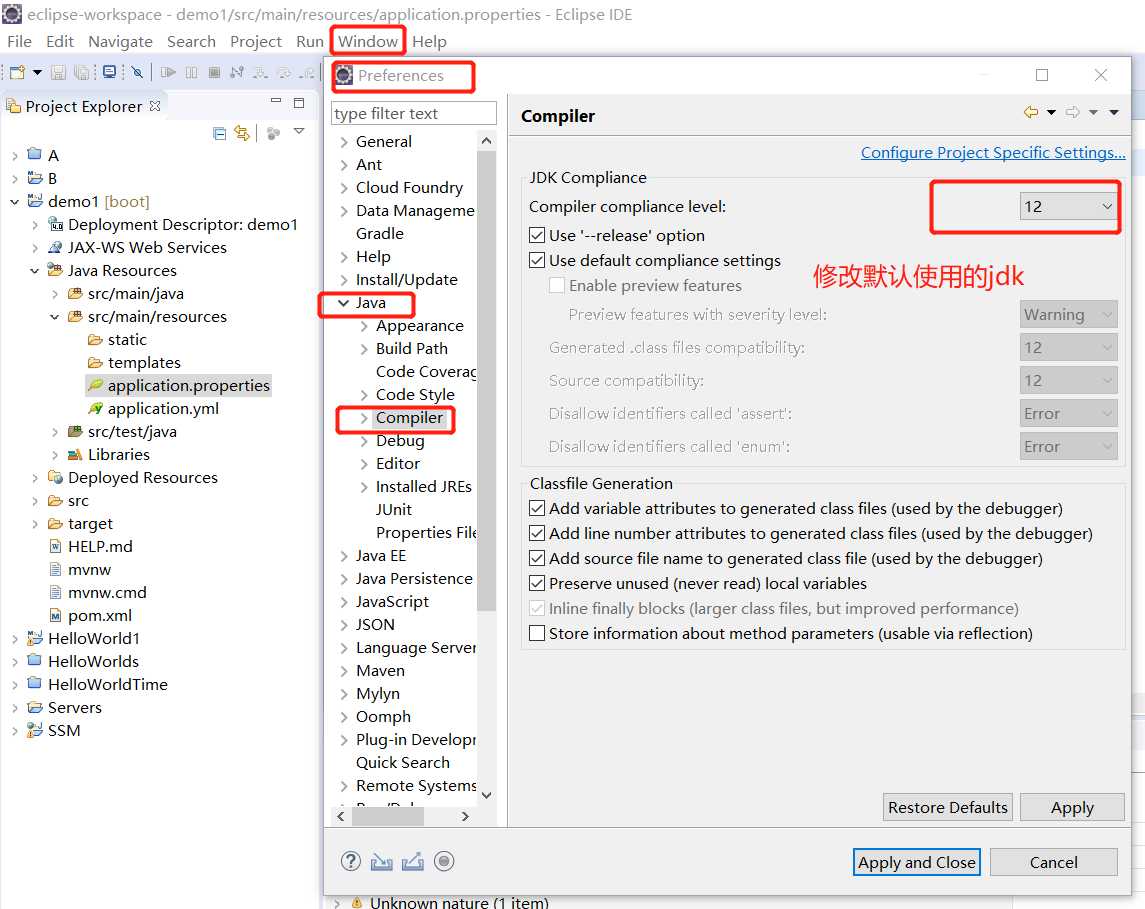Collapse All in Project Explorer

219,133
